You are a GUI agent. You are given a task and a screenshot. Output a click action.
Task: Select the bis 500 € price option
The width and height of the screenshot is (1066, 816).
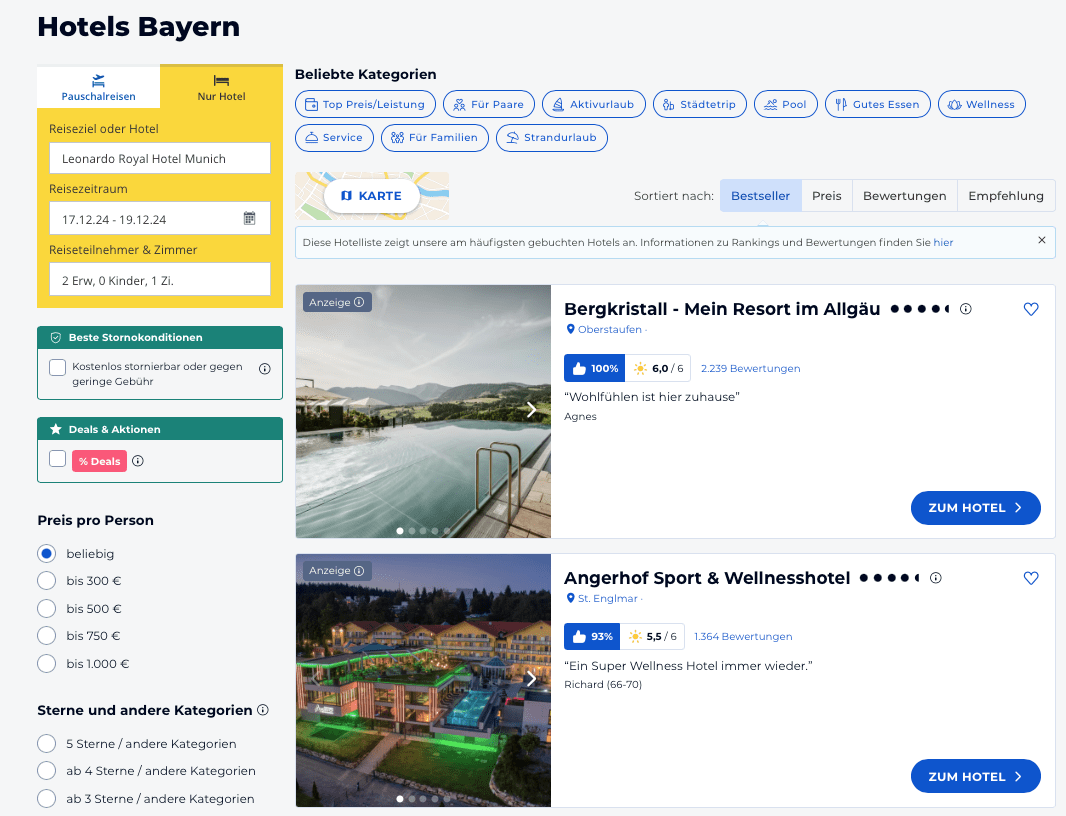click(46, 609)
